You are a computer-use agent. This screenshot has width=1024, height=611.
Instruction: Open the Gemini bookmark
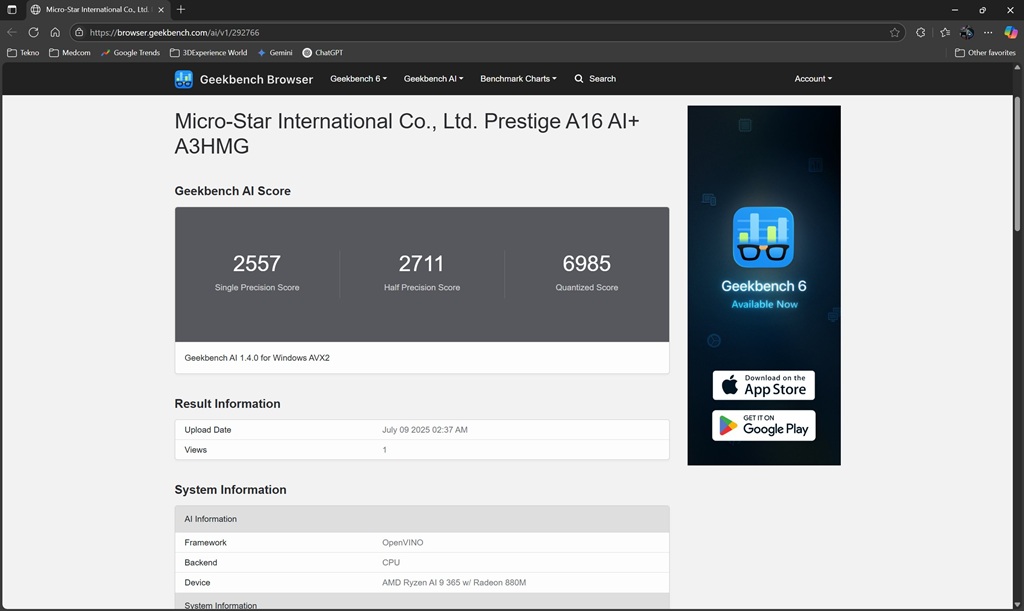pos(275,53)
